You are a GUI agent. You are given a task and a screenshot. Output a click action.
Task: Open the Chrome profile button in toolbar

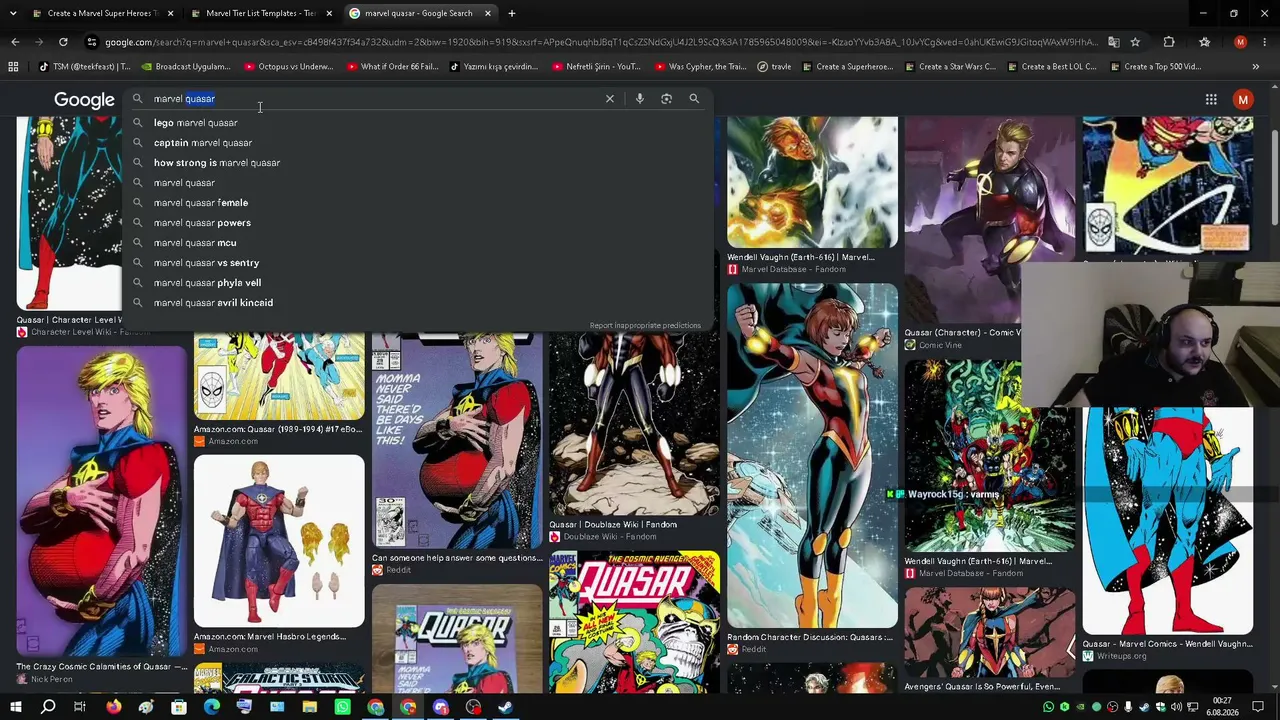pos(1240,42)
